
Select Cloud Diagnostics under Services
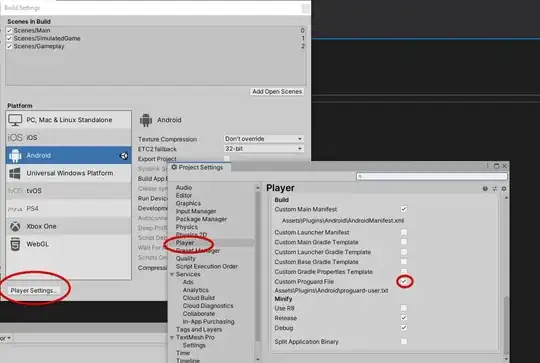click(x=208, y=306)
